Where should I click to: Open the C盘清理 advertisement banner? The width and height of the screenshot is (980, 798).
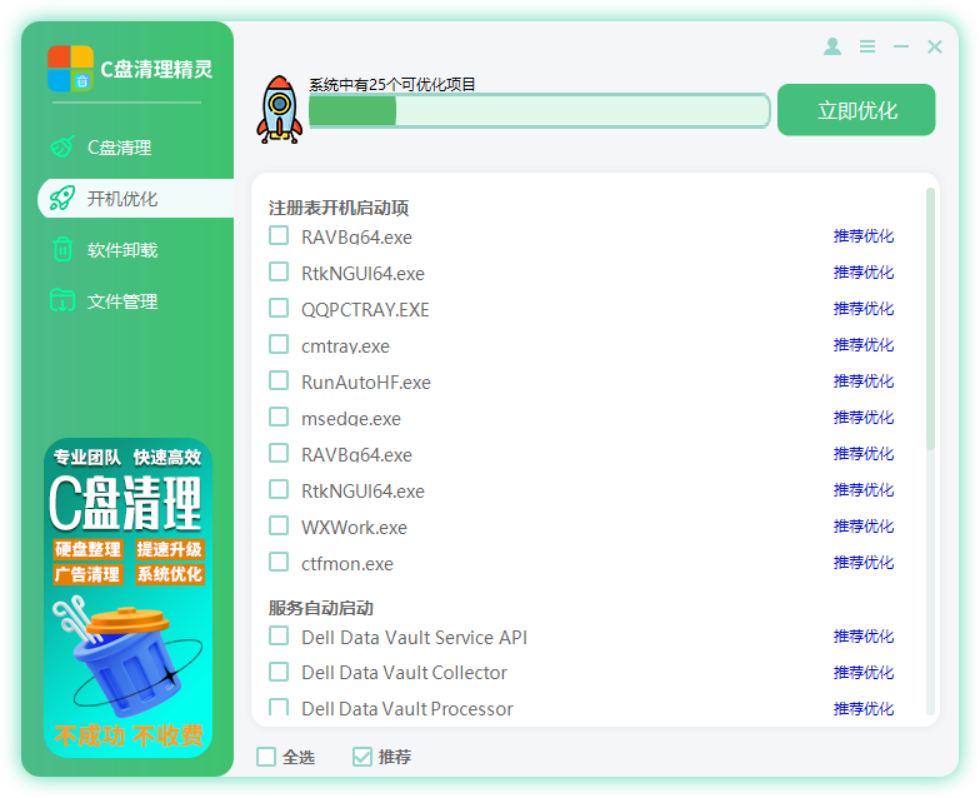pyautogui.click(x=128, y=598)
